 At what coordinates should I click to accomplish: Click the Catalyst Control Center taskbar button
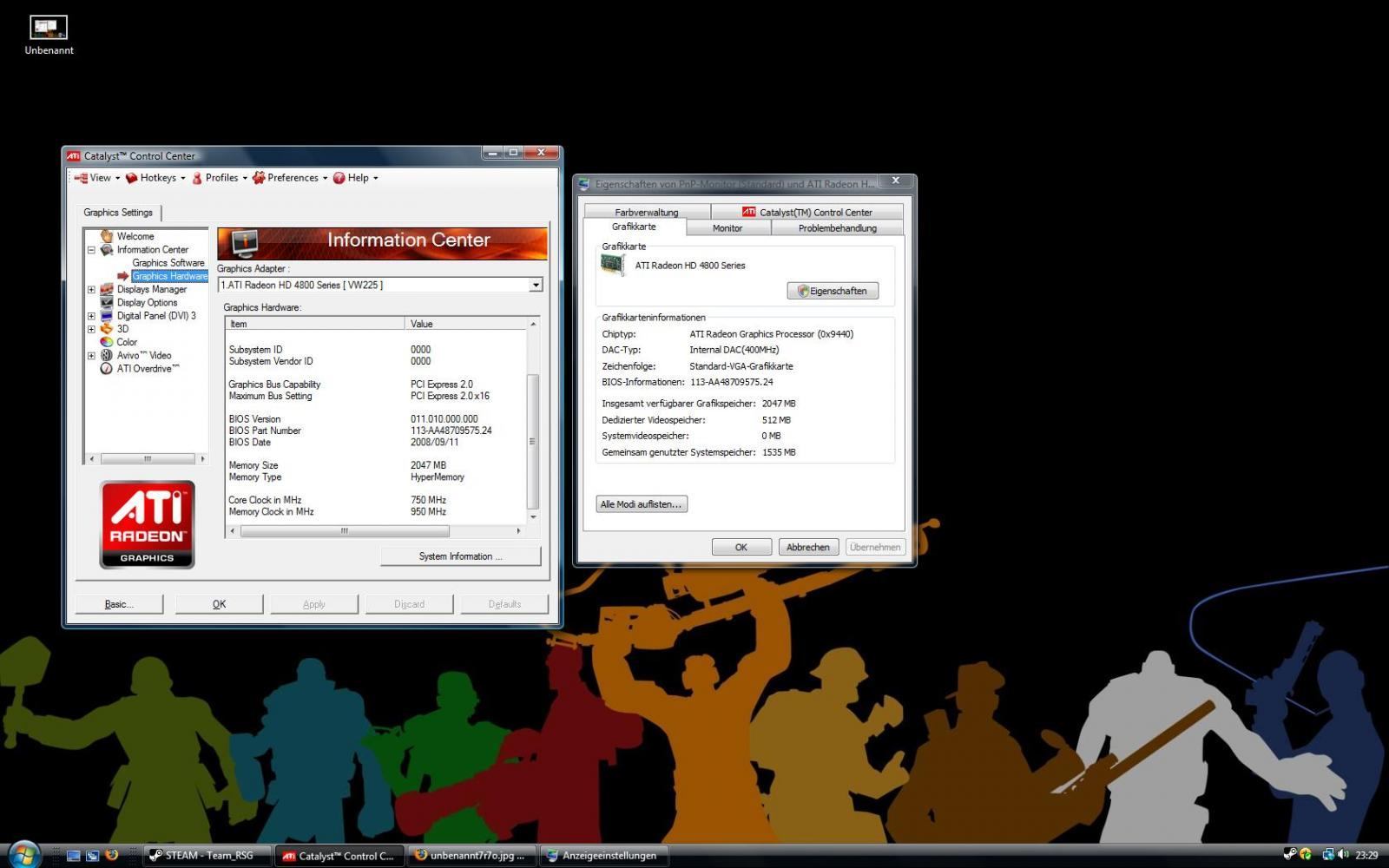pos(339,856)
